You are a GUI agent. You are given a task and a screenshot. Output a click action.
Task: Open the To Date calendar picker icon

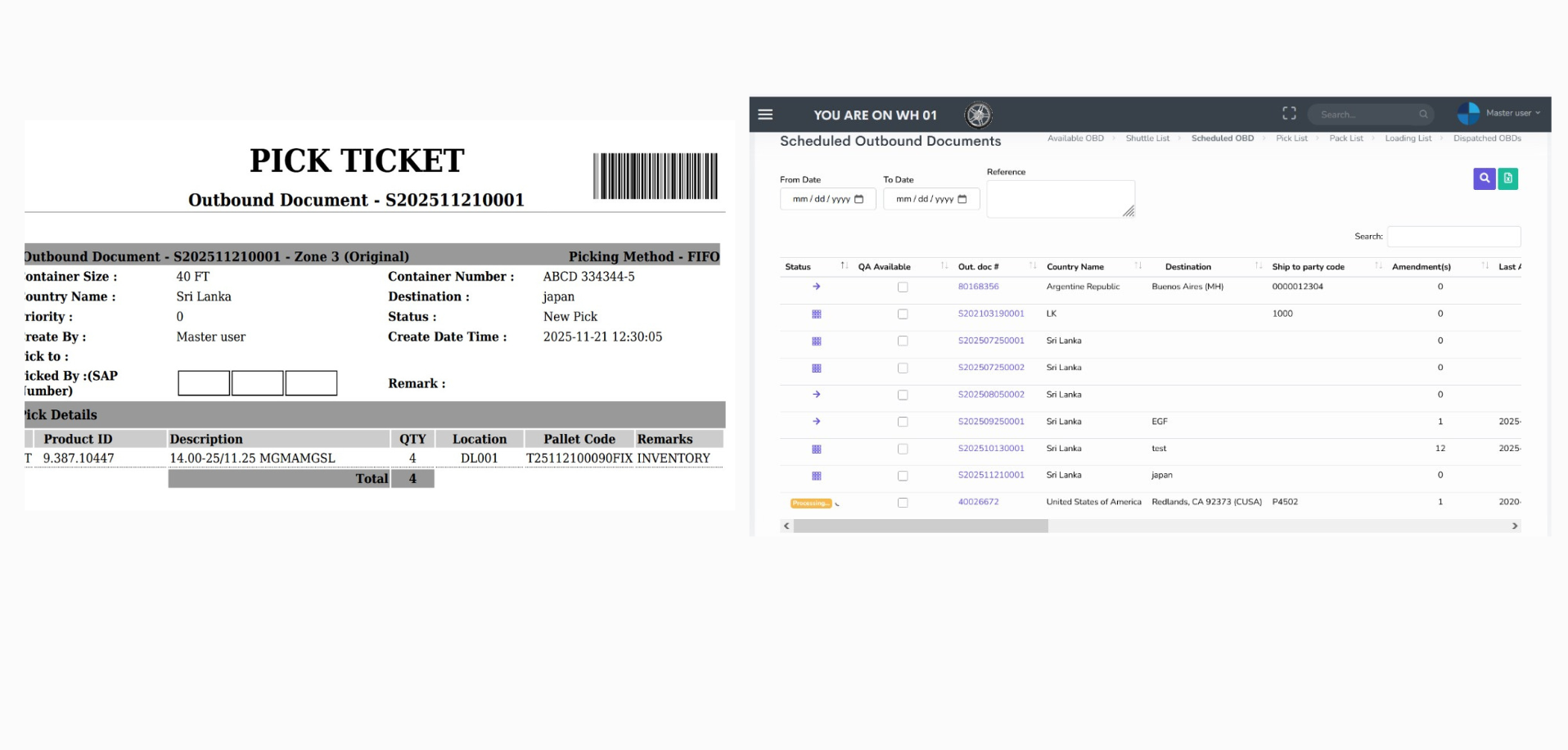tap(962, 199)
